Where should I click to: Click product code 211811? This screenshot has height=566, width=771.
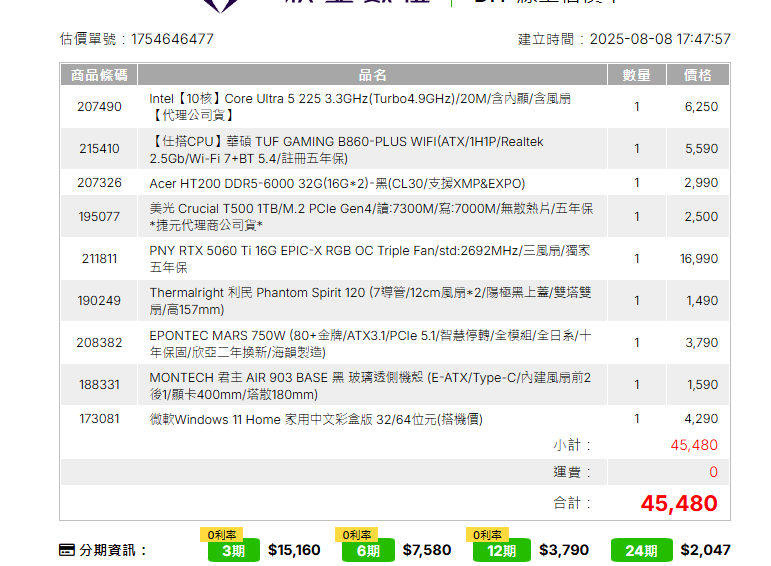99,259
